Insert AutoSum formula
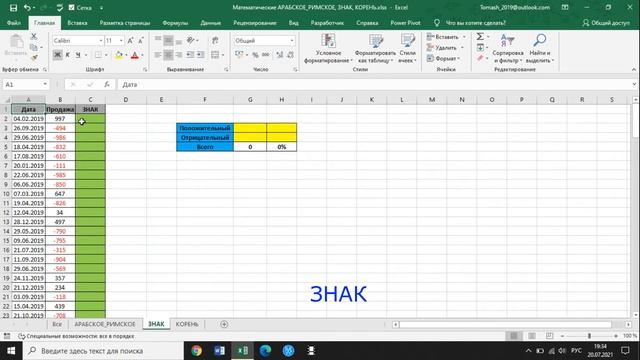The height and width of the screenshot is (360, 640). tap(480, 37)
